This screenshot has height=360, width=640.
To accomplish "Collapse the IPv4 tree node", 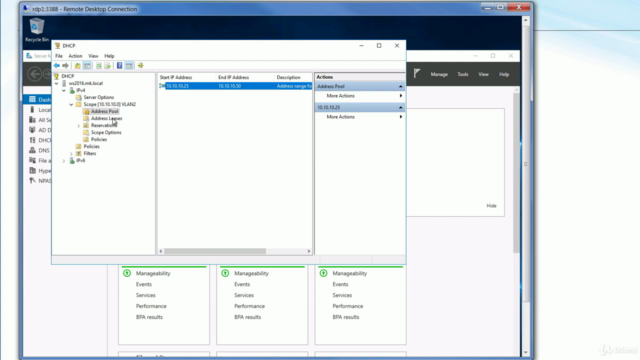I will pyautogui.click(x=64, y=90).
